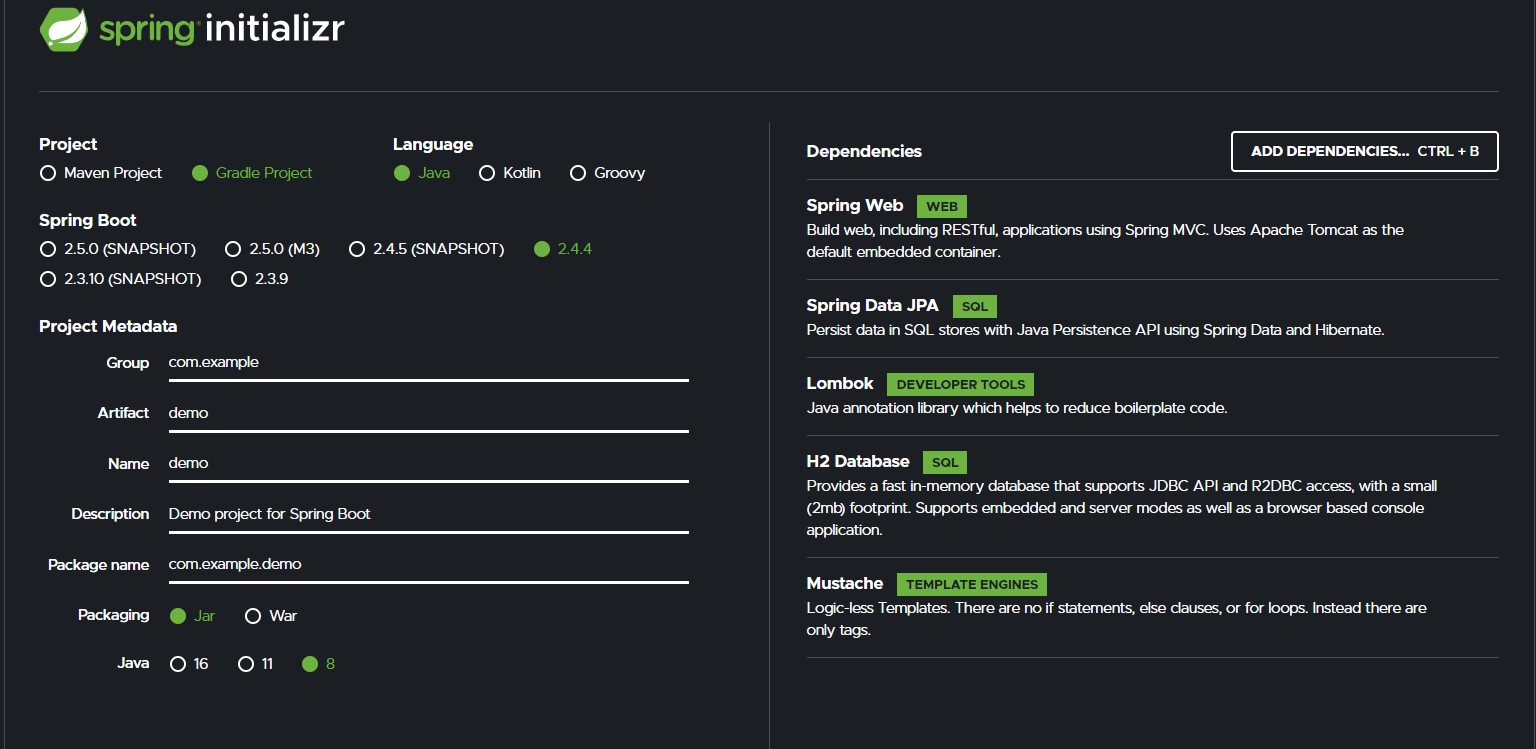Click the SQL badge beside H2 Database
The image size is (1536, 749).
point(945,463)
